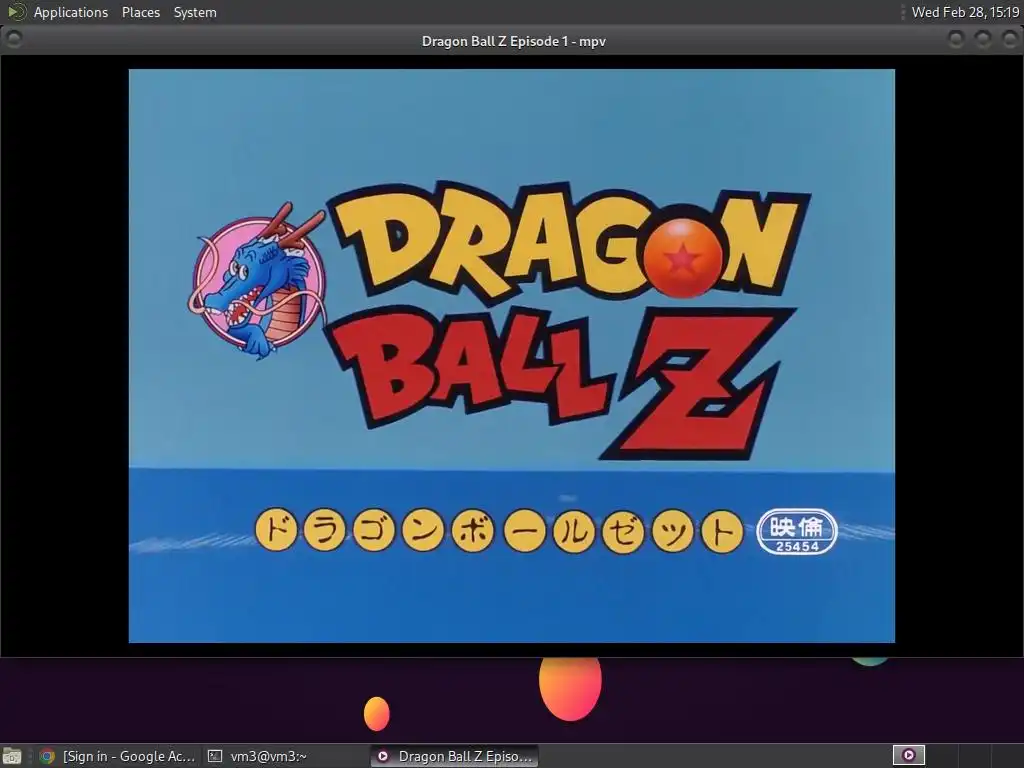Open the clock showing Wed Feb 28, 15:19
1024x768 pixels.
tap(965, 12)
